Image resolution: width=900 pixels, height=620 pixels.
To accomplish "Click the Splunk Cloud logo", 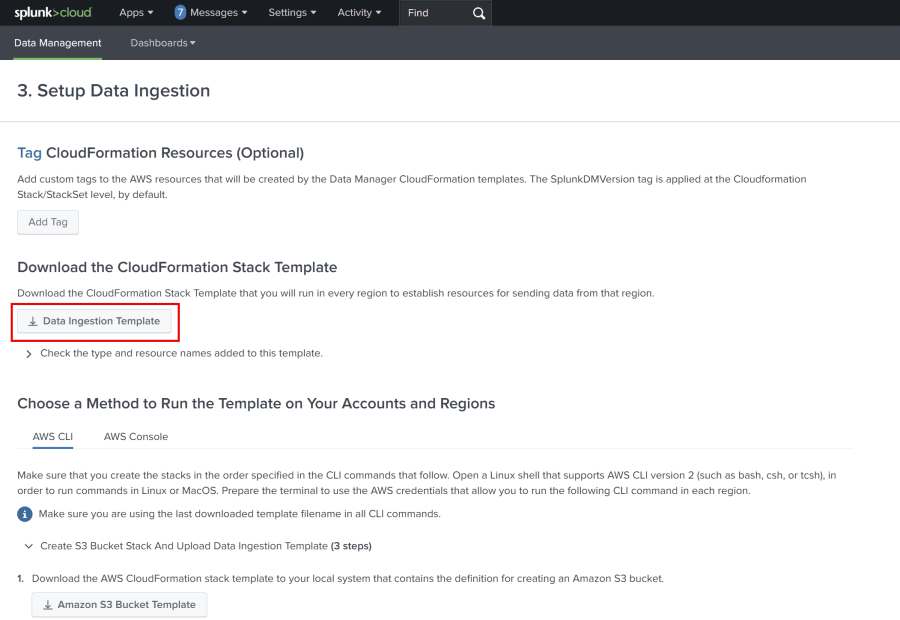I will point(52,13).
